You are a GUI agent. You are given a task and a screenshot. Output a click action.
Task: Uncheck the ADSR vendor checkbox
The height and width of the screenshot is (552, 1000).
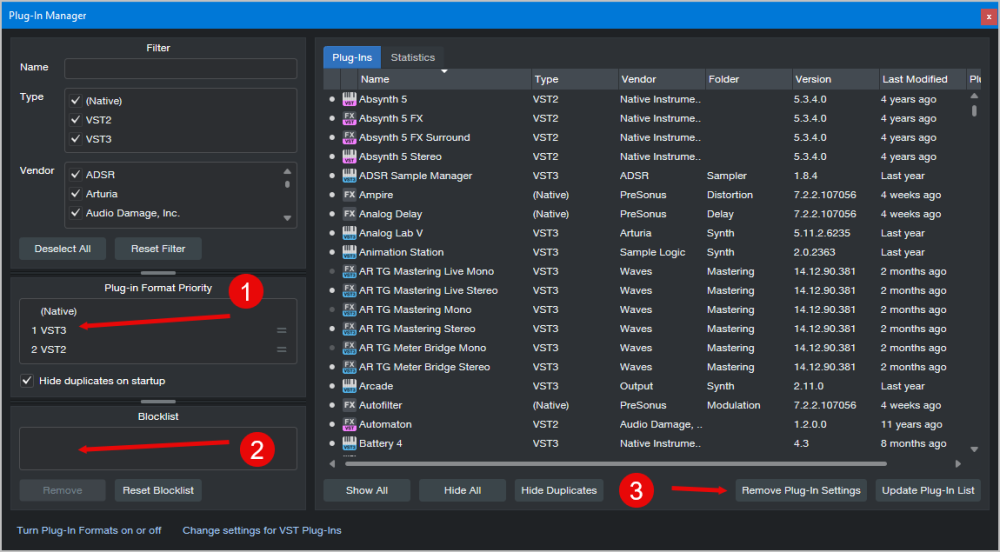[x=75, y=175]
